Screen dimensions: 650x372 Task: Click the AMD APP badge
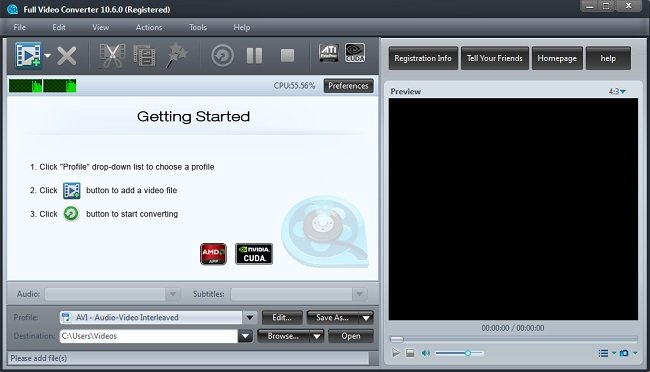pyautogui.click(x=213, y=254)
